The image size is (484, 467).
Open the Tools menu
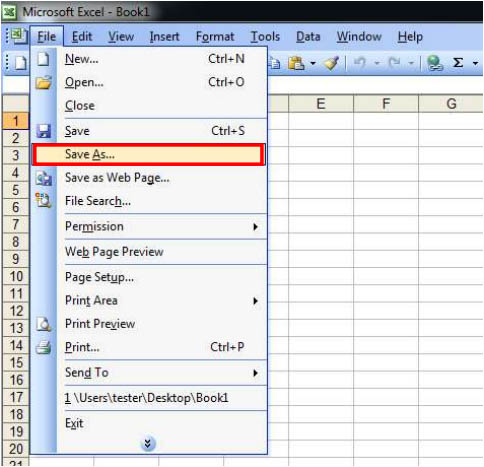click(x=265, y=36)
